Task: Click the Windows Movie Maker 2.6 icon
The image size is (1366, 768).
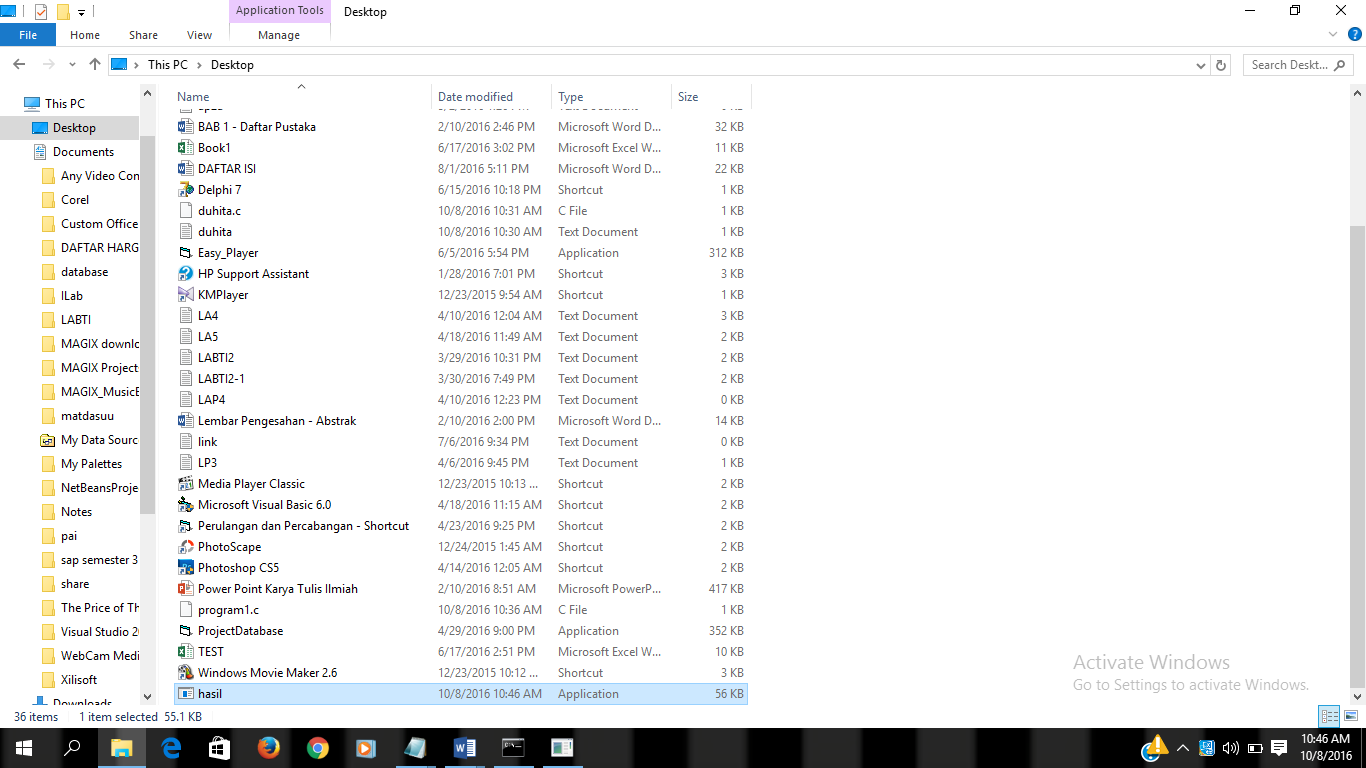Action: click(185, 673)
